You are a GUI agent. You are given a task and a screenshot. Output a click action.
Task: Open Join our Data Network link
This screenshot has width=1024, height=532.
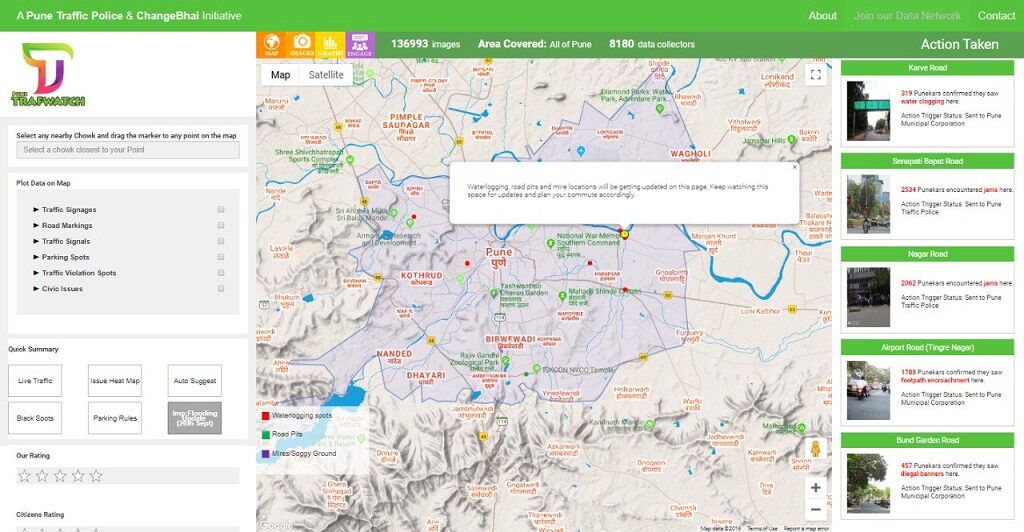[907, 16]
